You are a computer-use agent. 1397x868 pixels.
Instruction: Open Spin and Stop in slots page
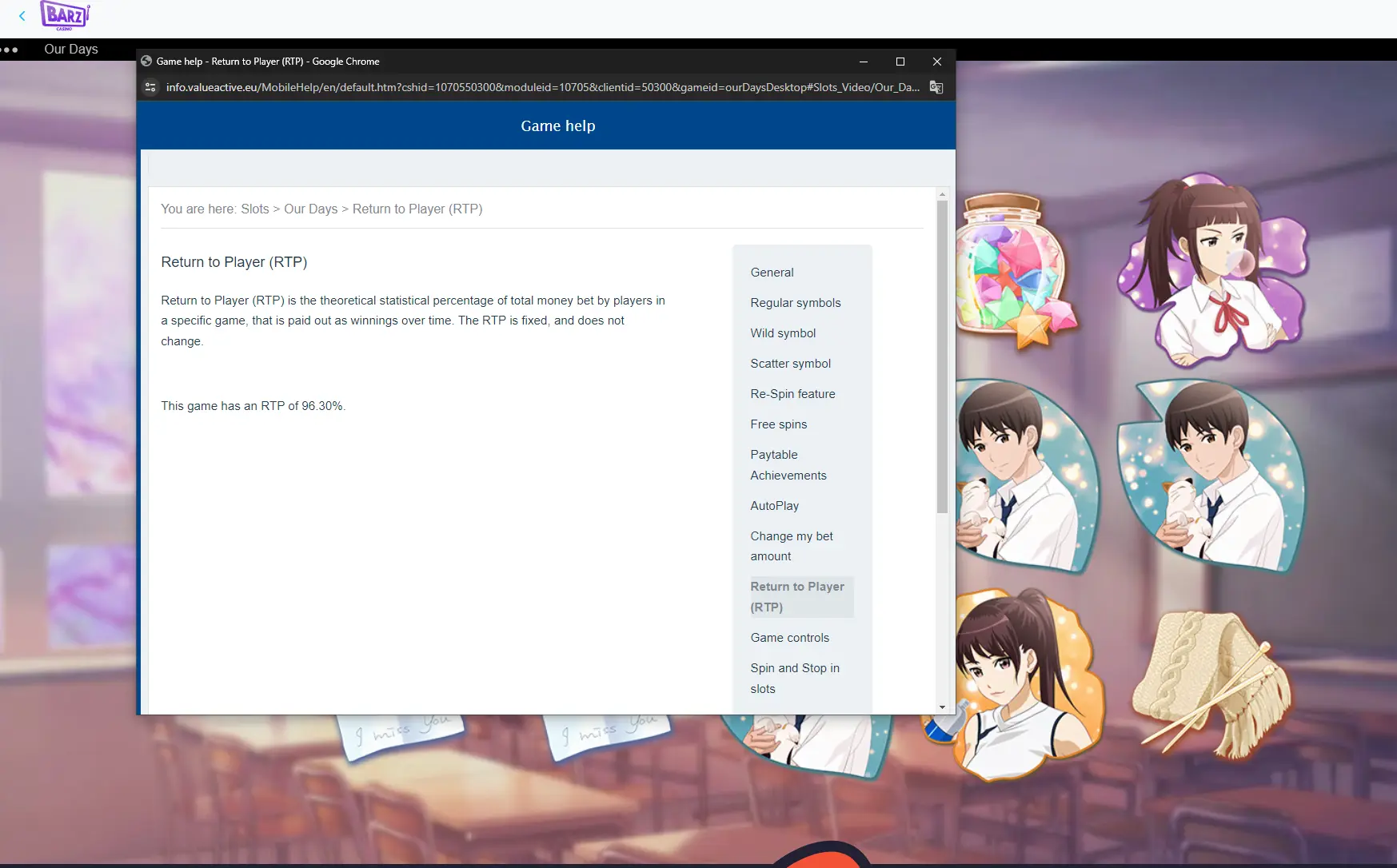click(795, 679)
